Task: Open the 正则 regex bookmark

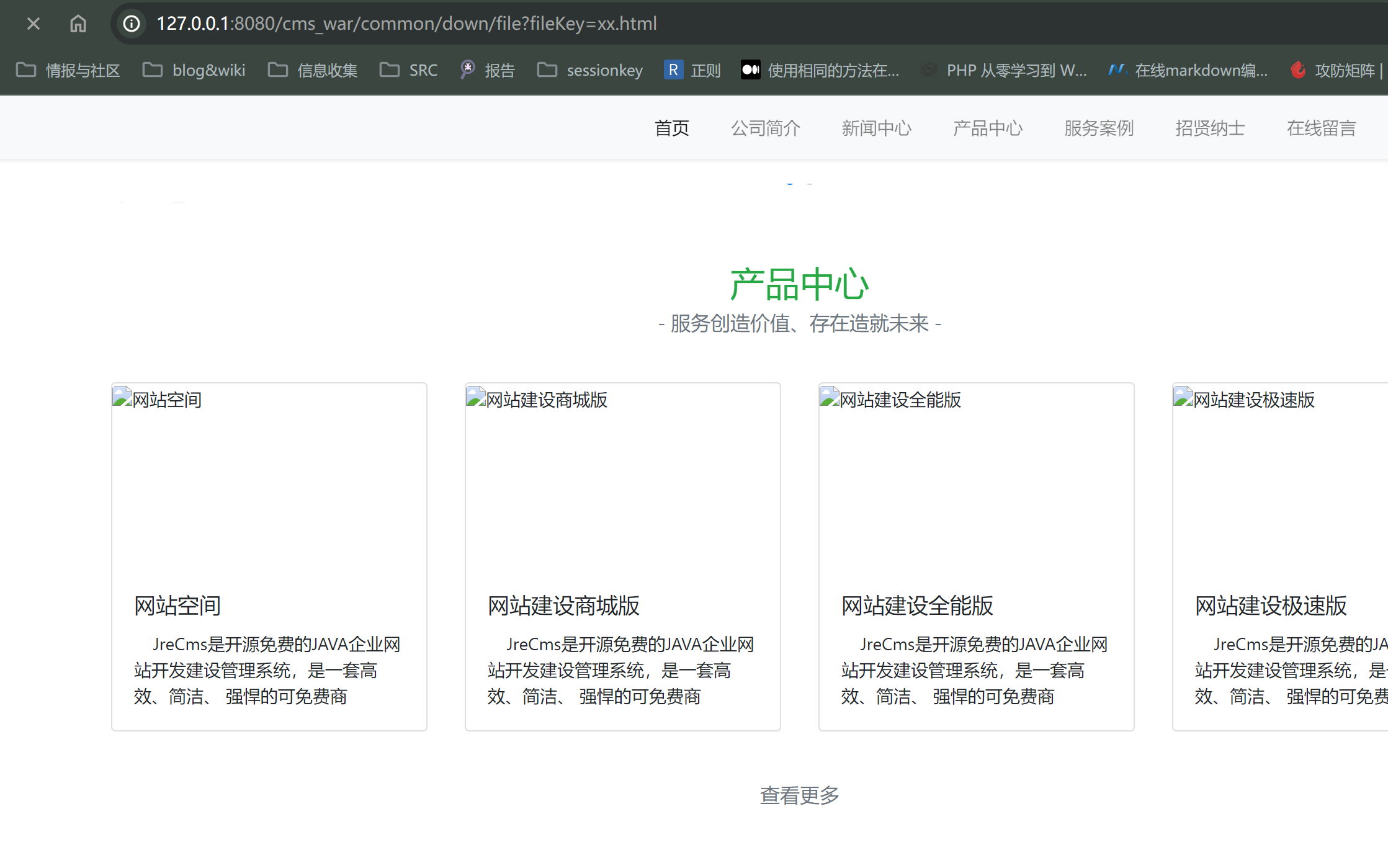Action: [x=692, y=70]
